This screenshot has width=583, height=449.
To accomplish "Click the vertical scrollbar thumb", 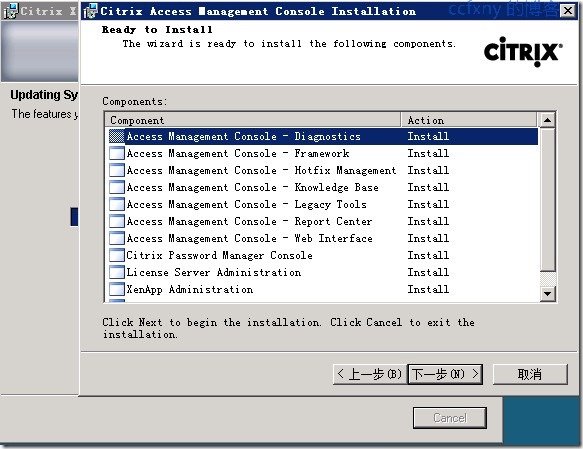I will (547, 200).
